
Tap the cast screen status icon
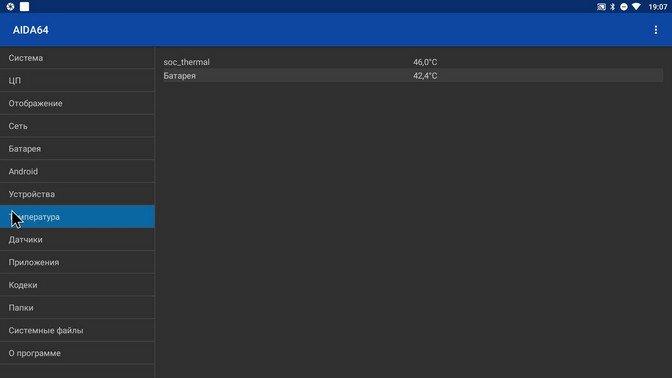[601, 6]
